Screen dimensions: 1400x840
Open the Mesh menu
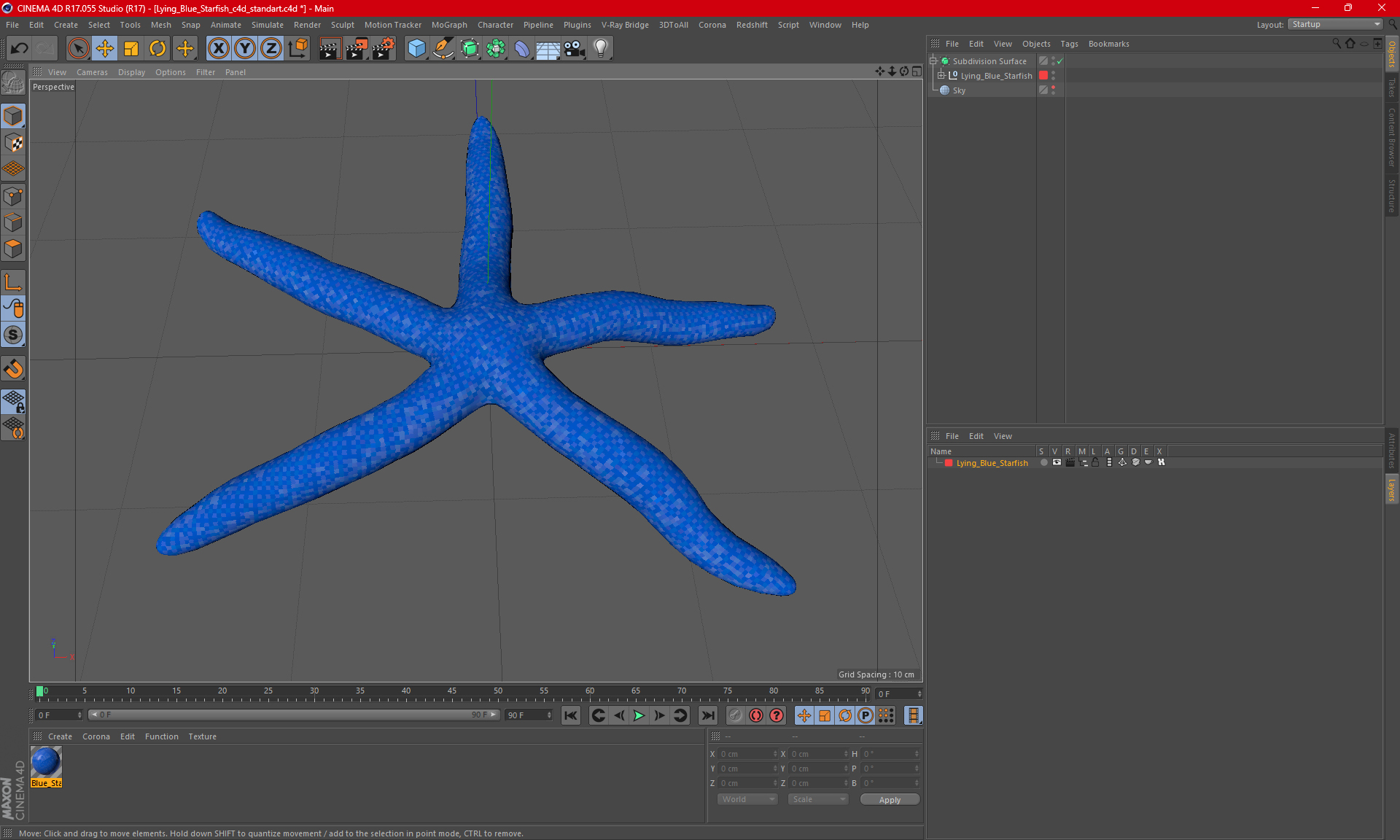(160, 25)
